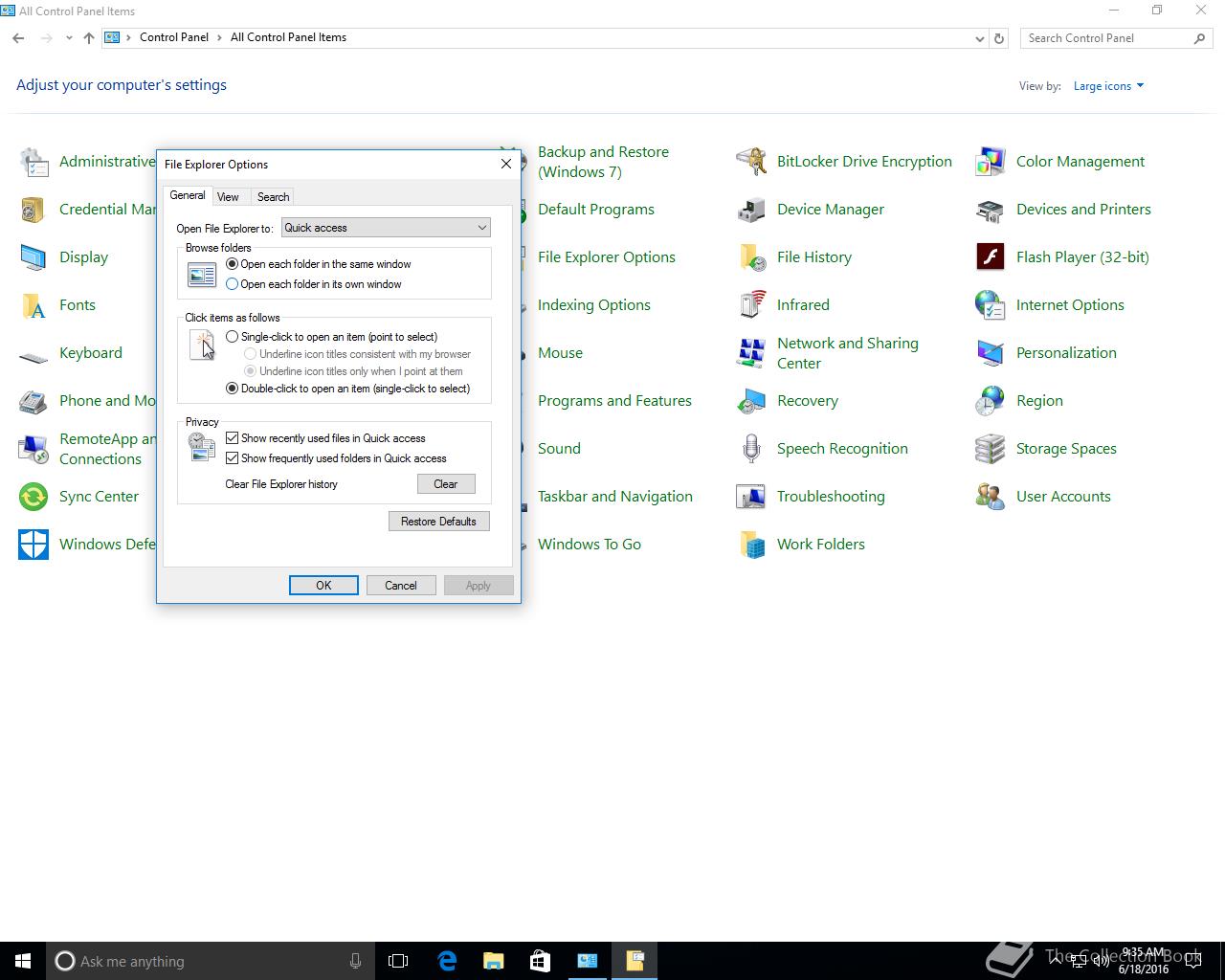This screenshot has width=1225, height=980.
Task: Expand chevron after Control Panel in breadcrumb
Action: click(220, 37)
